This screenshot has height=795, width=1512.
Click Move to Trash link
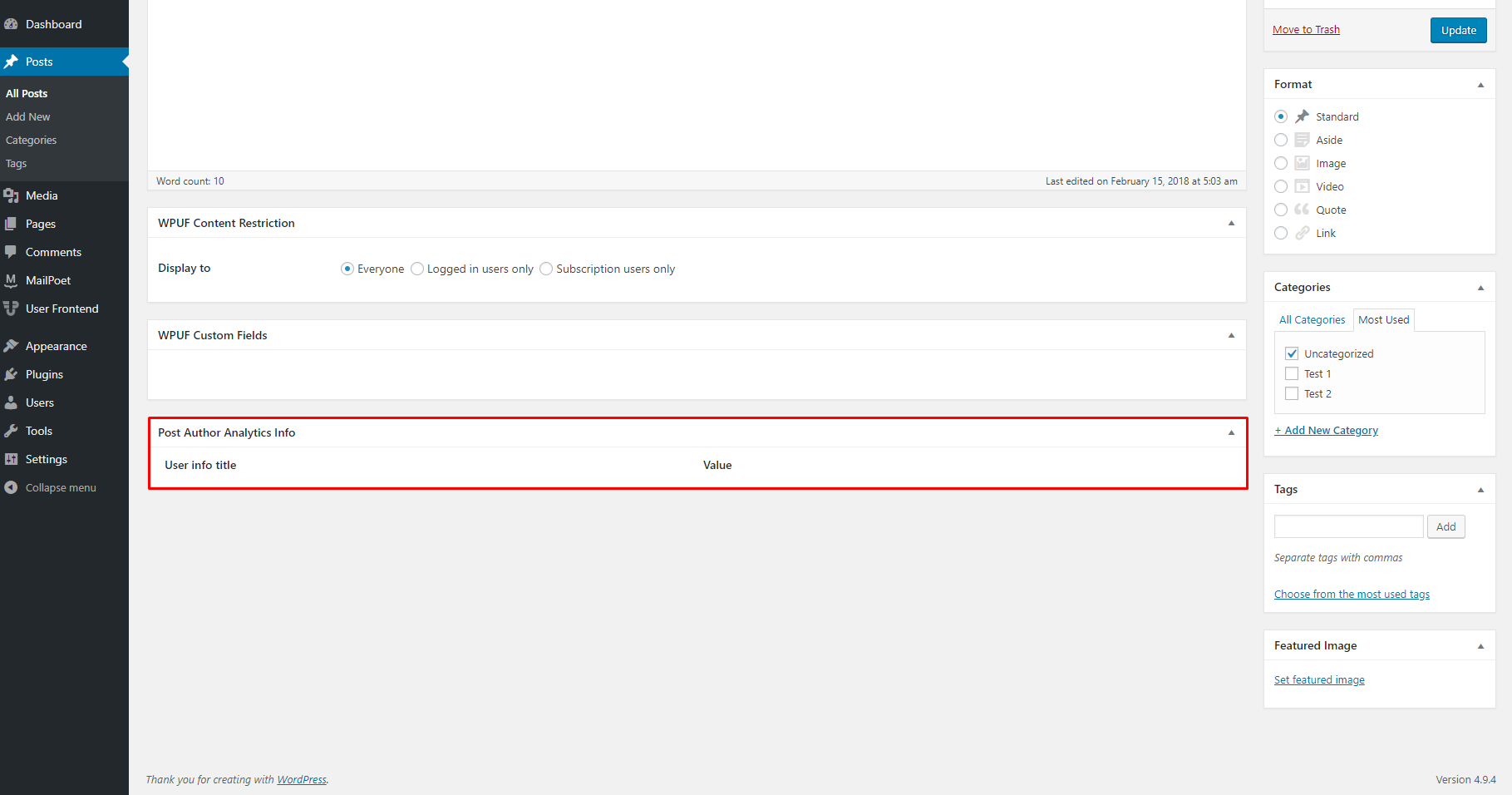pos(1306,29)
